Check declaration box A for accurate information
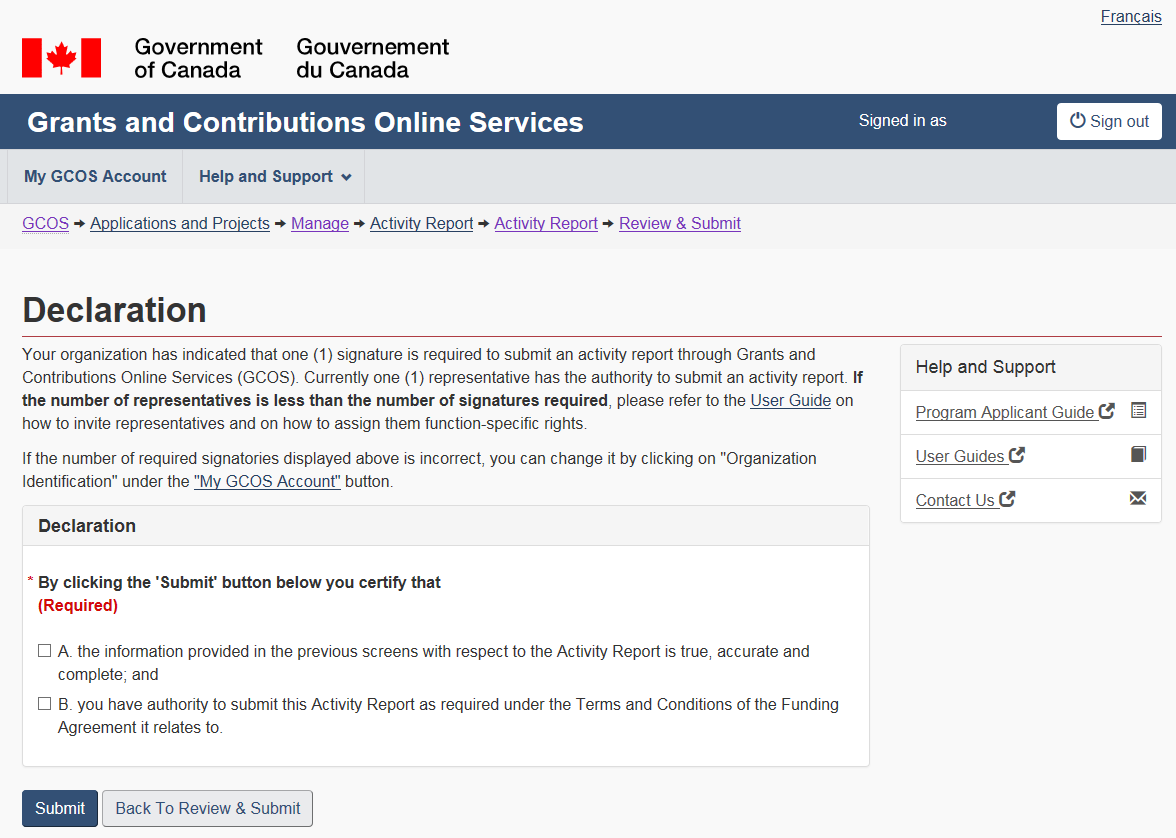 [x=44, y=651]
